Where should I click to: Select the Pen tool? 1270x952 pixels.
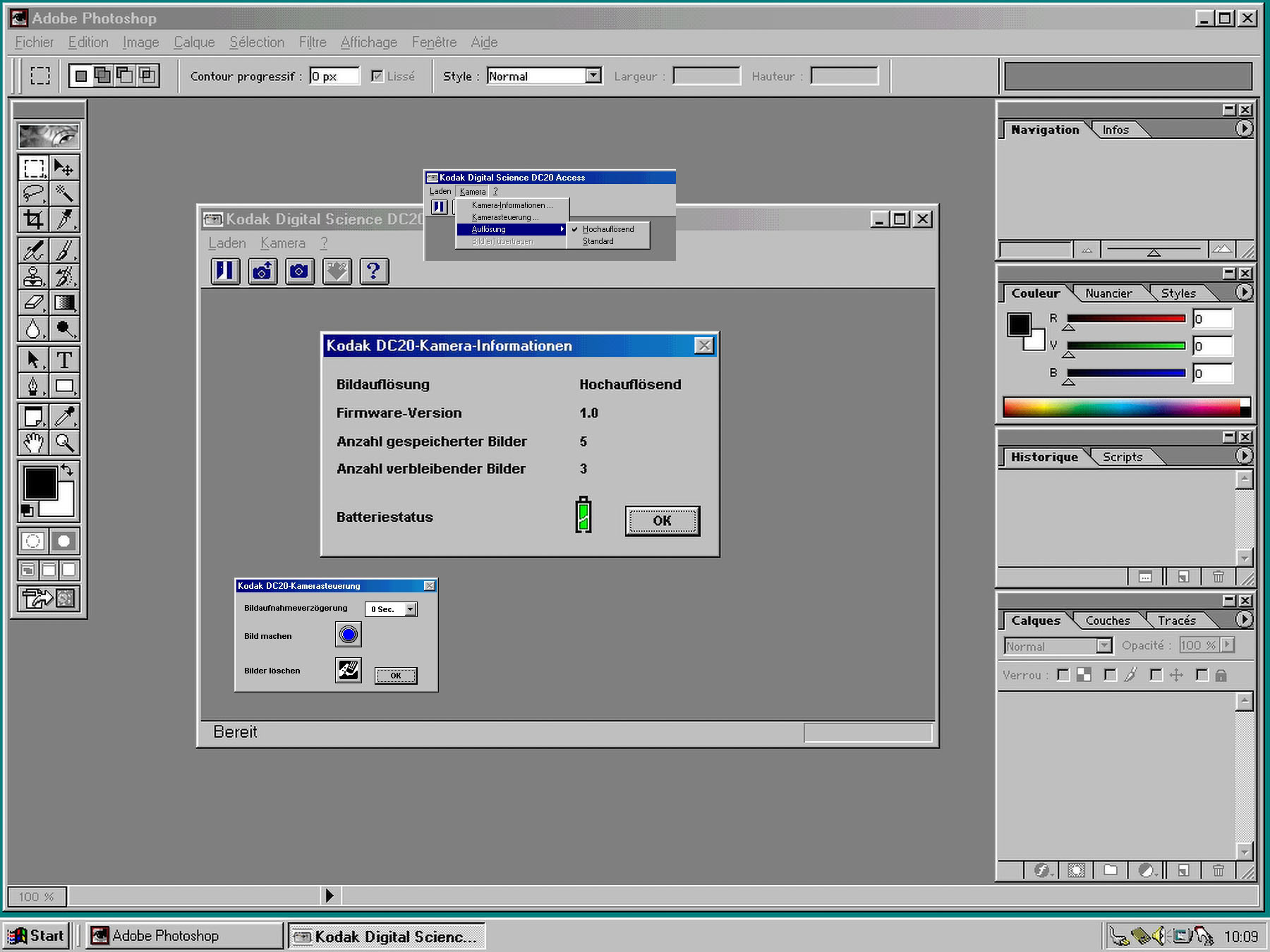(33, 386)
